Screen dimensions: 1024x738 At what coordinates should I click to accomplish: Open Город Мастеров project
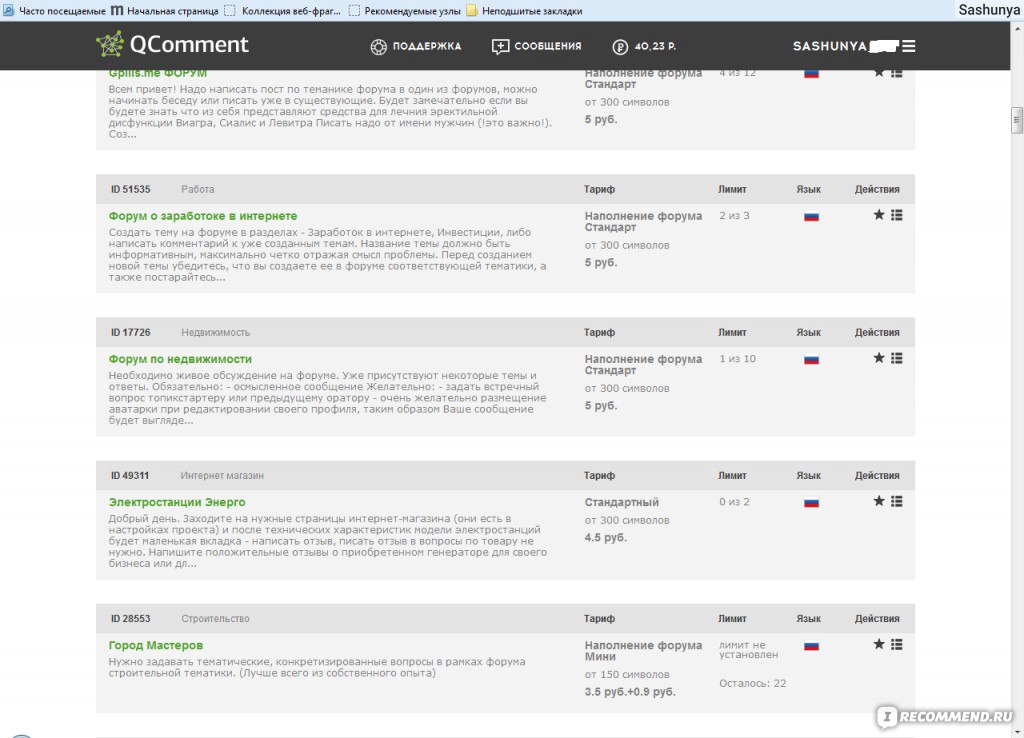155,645
